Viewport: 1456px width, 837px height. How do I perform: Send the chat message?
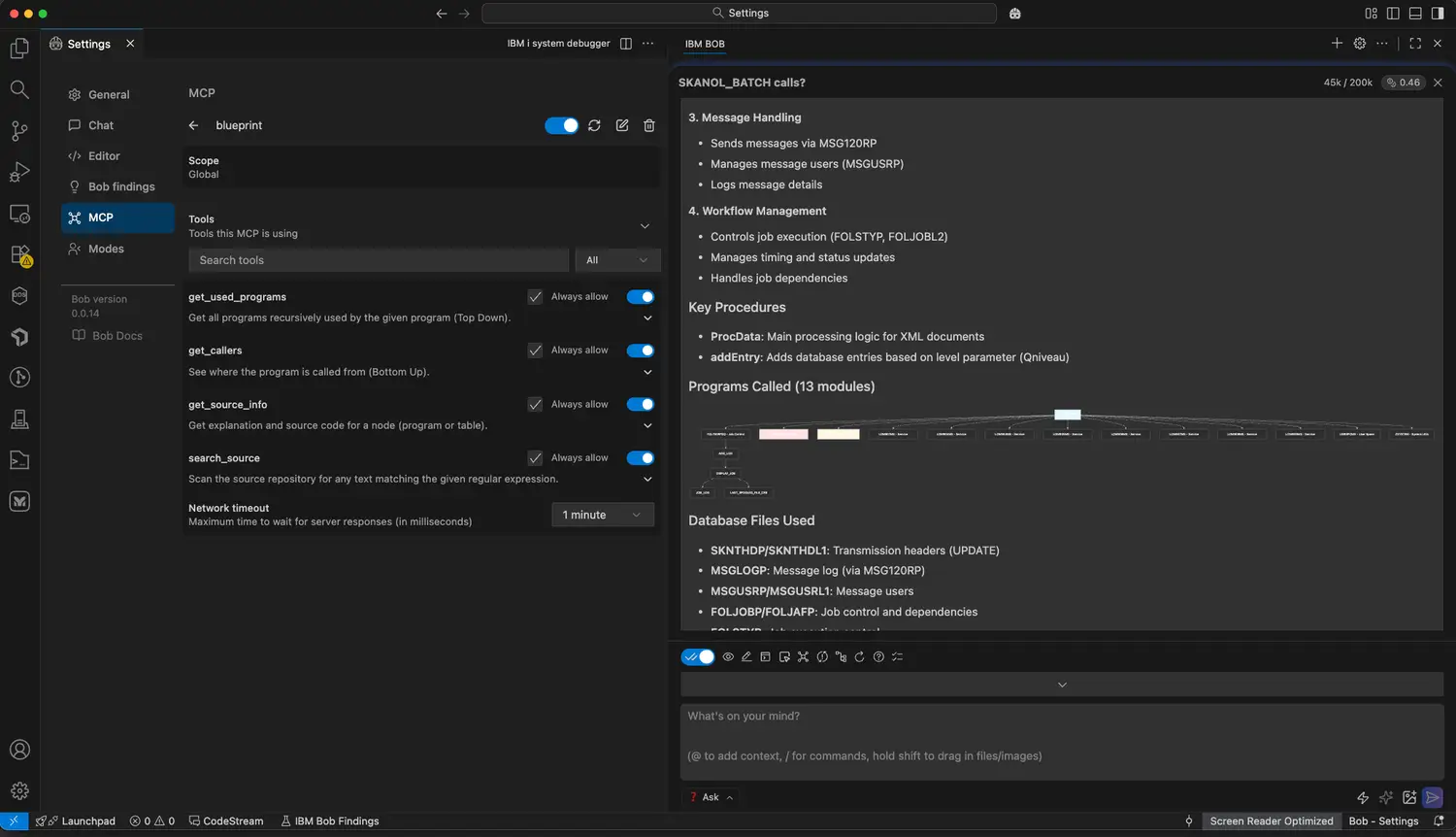tap(1433, 797)
